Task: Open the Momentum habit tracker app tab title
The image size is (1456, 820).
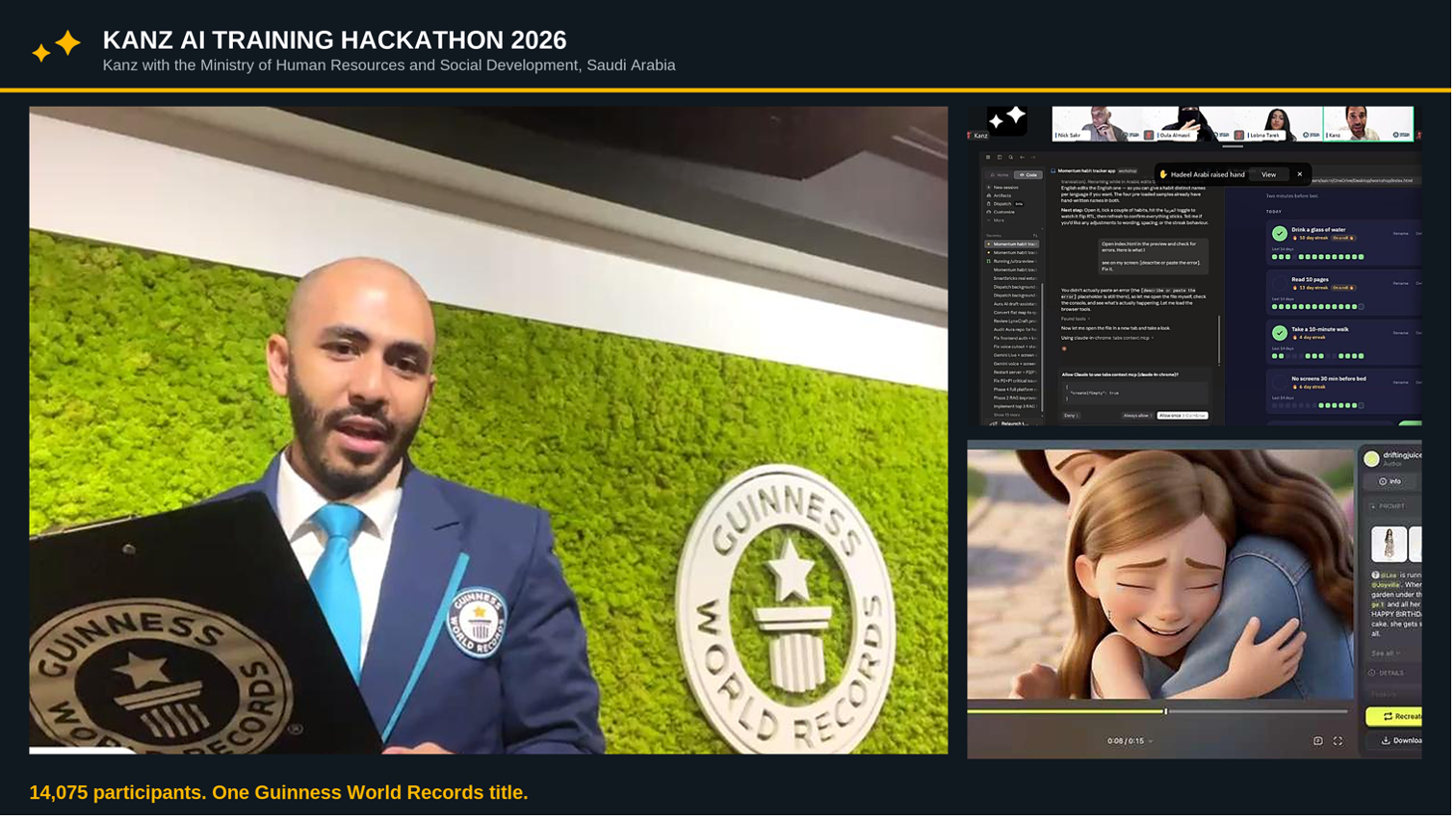Action: [1086, 171]
